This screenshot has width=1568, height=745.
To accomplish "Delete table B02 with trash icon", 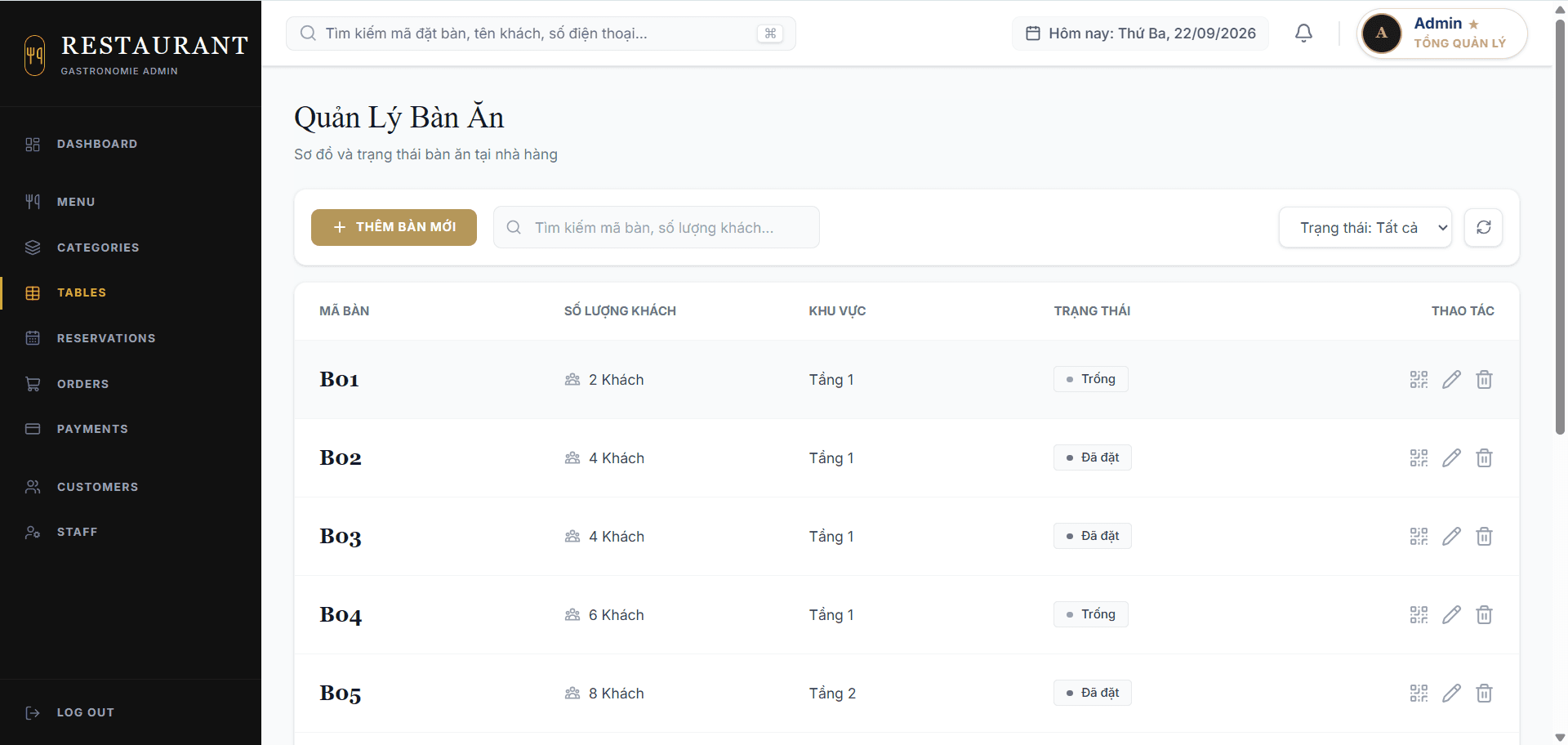I will 1484,458.
